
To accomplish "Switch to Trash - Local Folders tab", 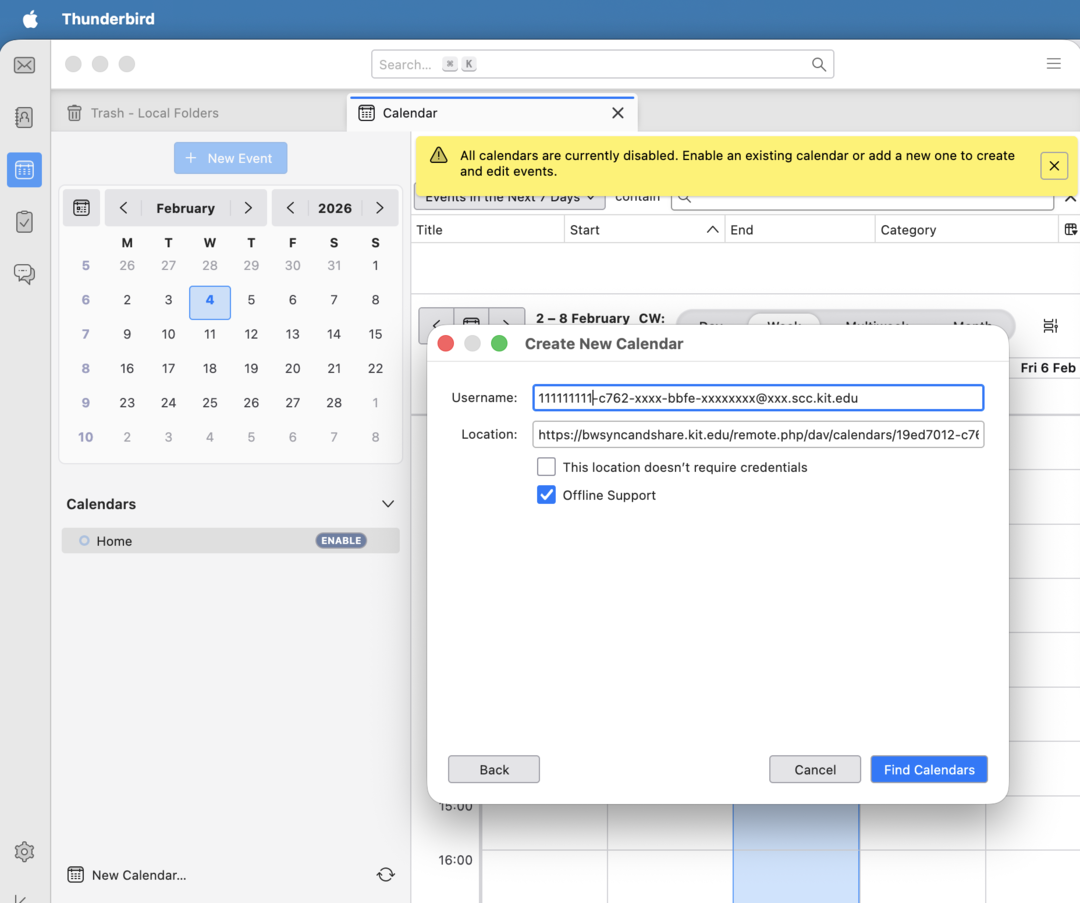I will click(154, 113).
